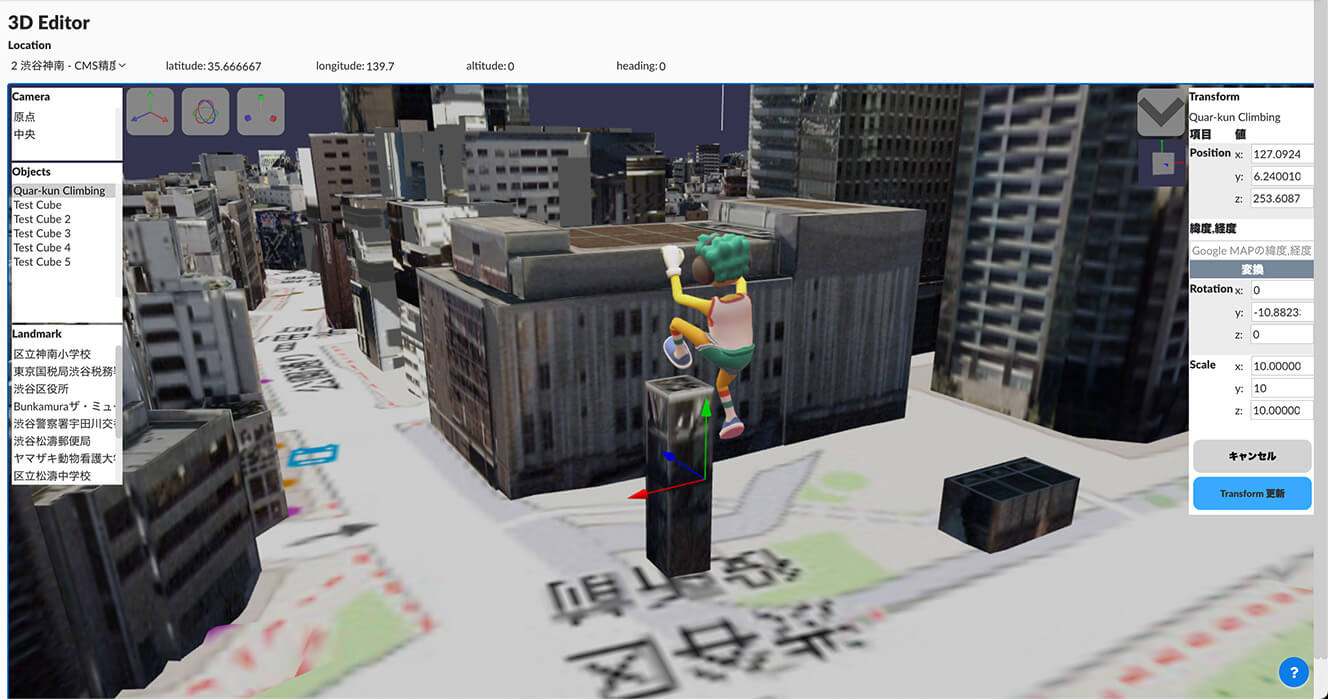Open the Location dropdown showing 渋谷神南
This screenshot has height=699, width=1328.
click(x=69, y=66)
